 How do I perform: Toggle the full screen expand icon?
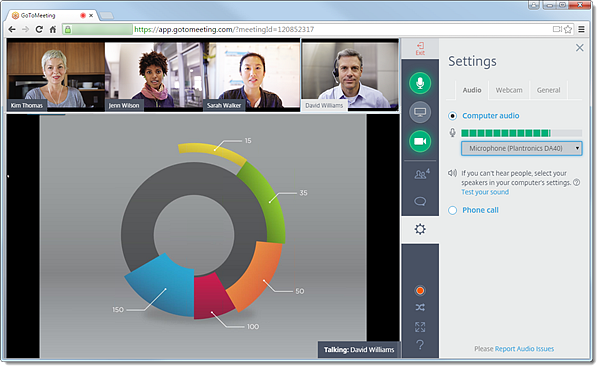pyautogui.click(x=420, y=327)
